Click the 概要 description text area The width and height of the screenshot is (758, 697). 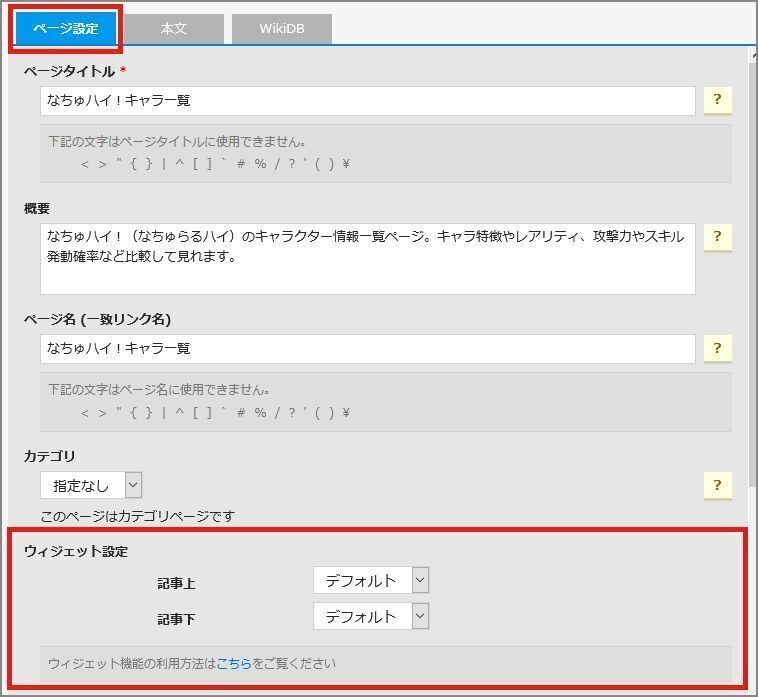pyautogui.click(x=368, y=259)
